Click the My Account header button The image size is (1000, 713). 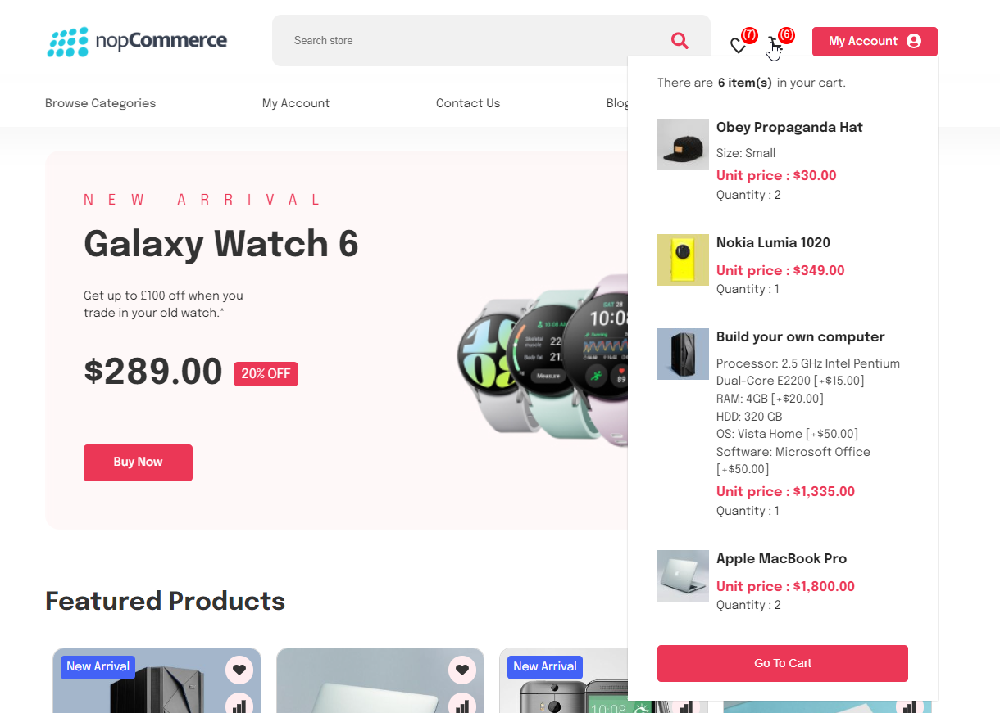tap(874, 41)
